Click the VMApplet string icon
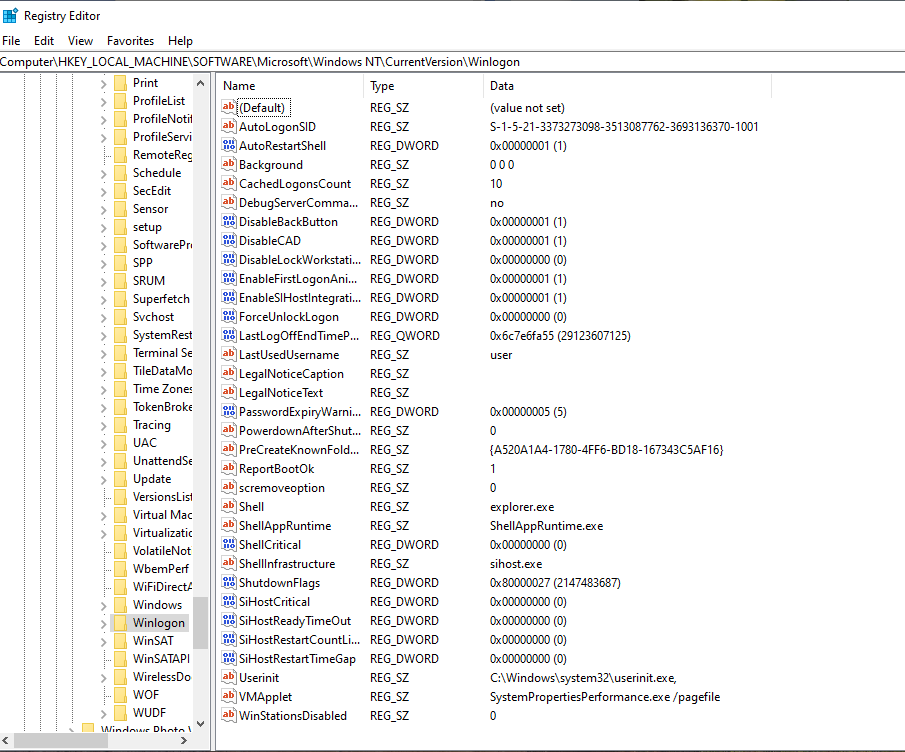 [229, 697]
